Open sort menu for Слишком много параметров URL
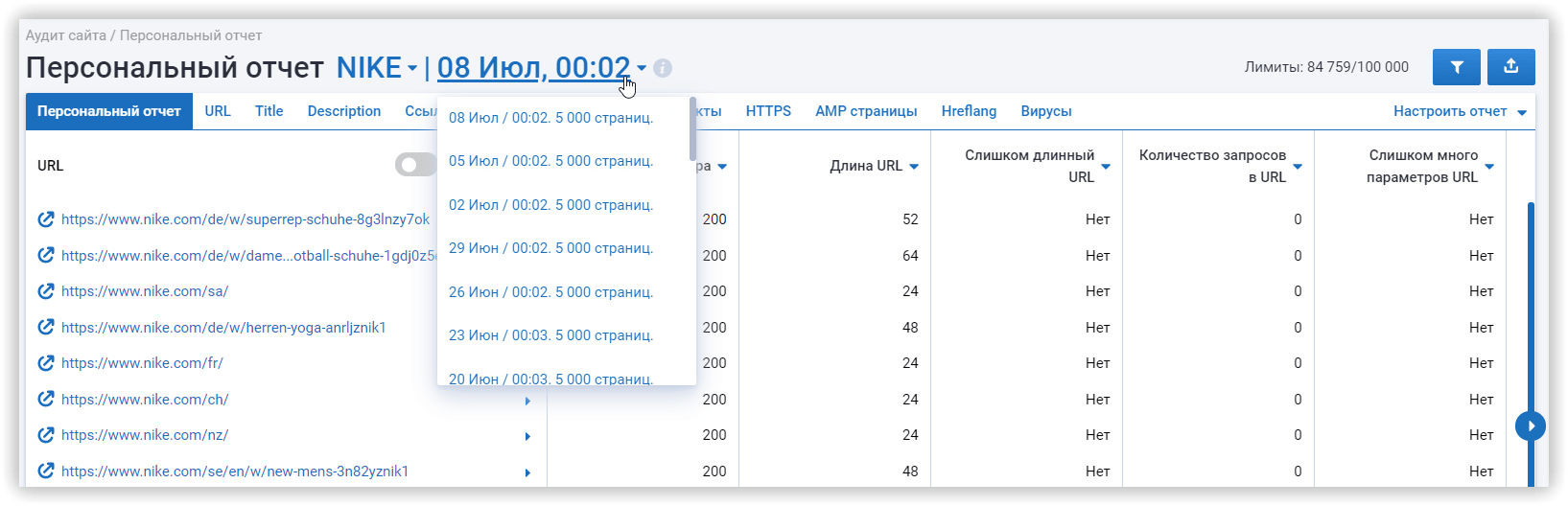Viewport: 1568px width, 506px height. coord(1489,166)
